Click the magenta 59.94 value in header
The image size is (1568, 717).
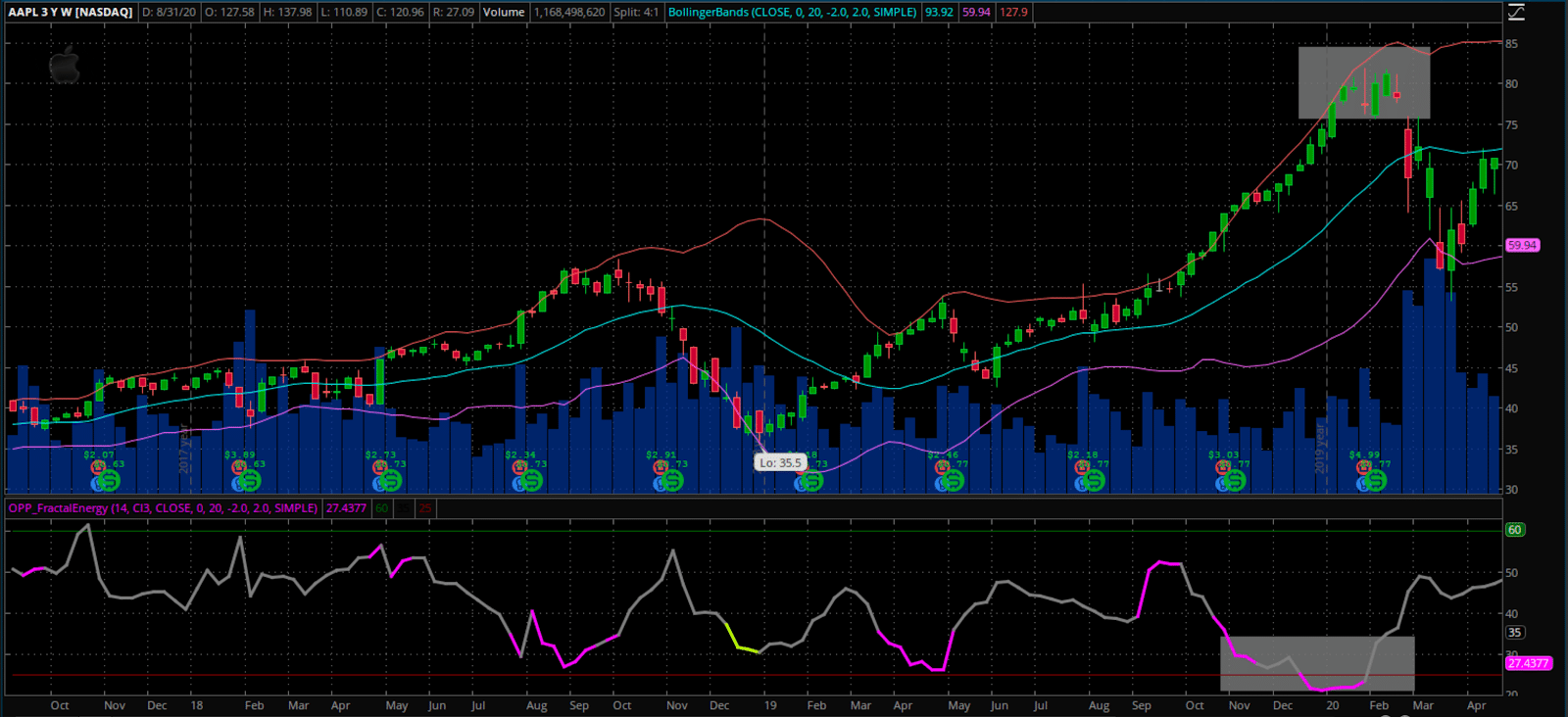point(976,12)
